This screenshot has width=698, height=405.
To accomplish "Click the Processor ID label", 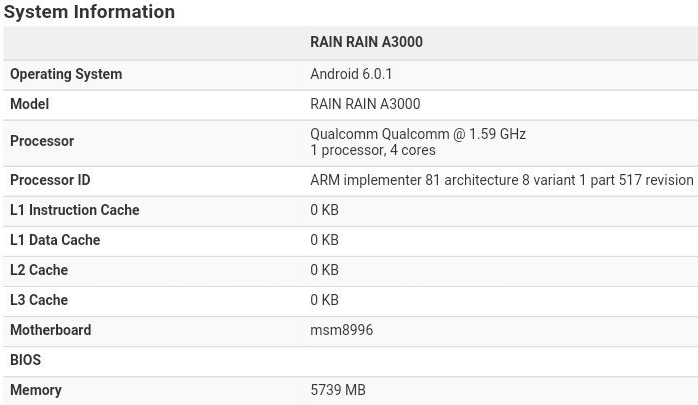I will click(x=50, y=180).
